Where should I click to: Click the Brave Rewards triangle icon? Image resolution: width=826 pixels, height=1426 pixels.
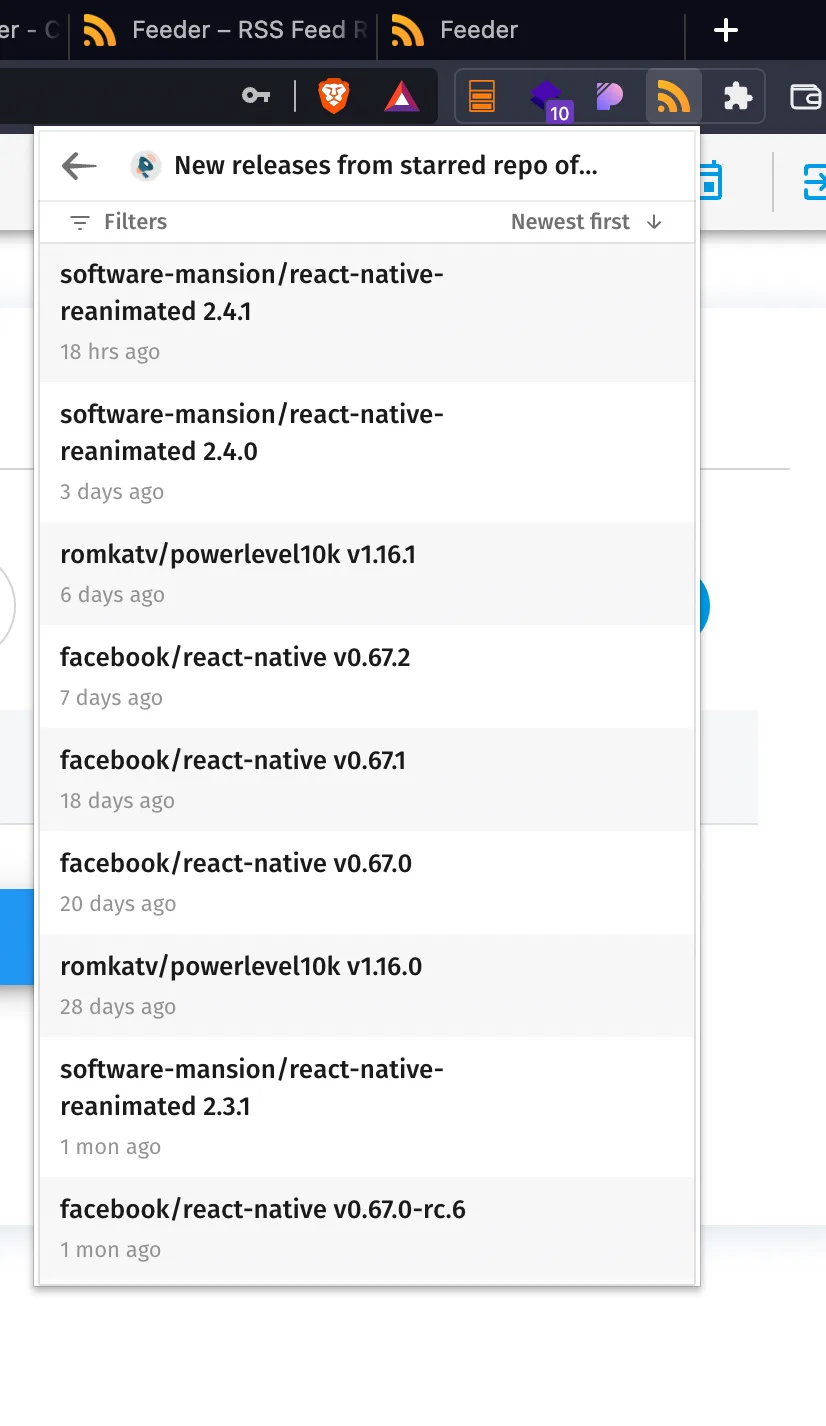click(401, 96)
